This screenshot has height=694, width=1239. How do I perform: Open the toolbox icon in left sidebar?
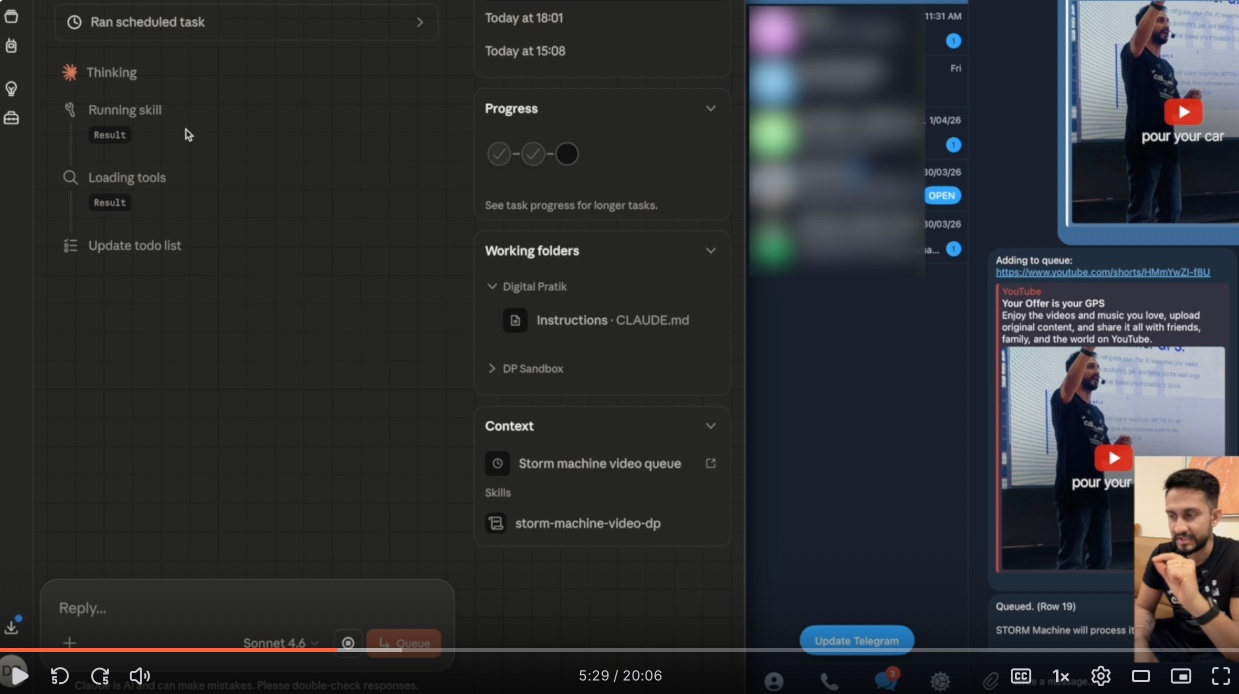(11, 118)
